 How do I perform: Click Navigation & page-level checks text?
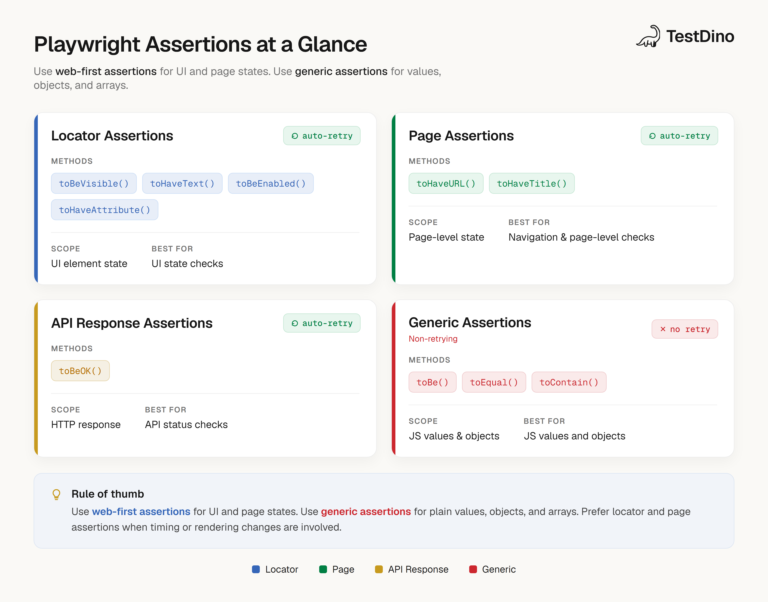(581, 237)
